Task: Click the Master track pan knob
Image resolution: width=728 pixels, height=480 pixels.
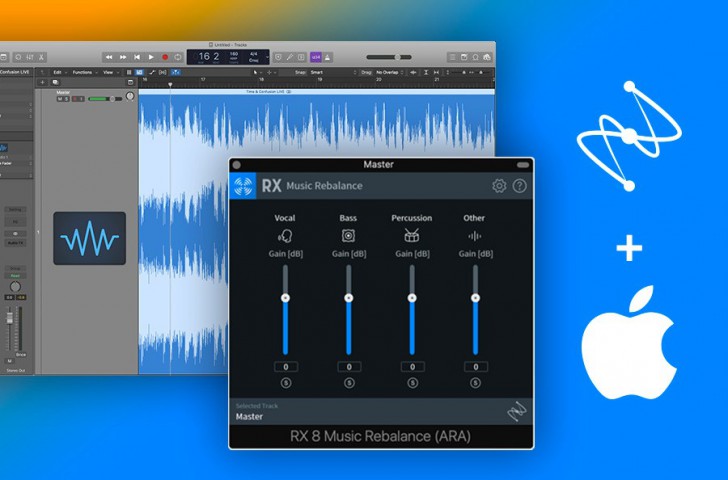Action: (130, 96)
